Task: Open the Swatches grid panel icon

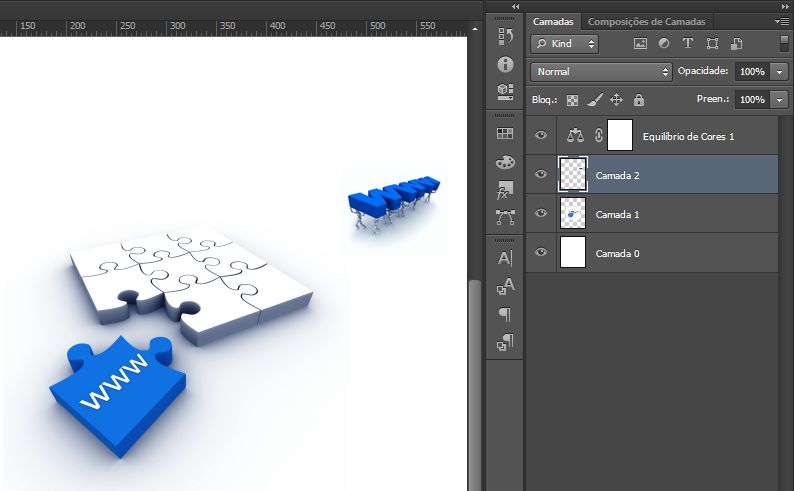Action: pyautogui.click(x=505, y=133)
